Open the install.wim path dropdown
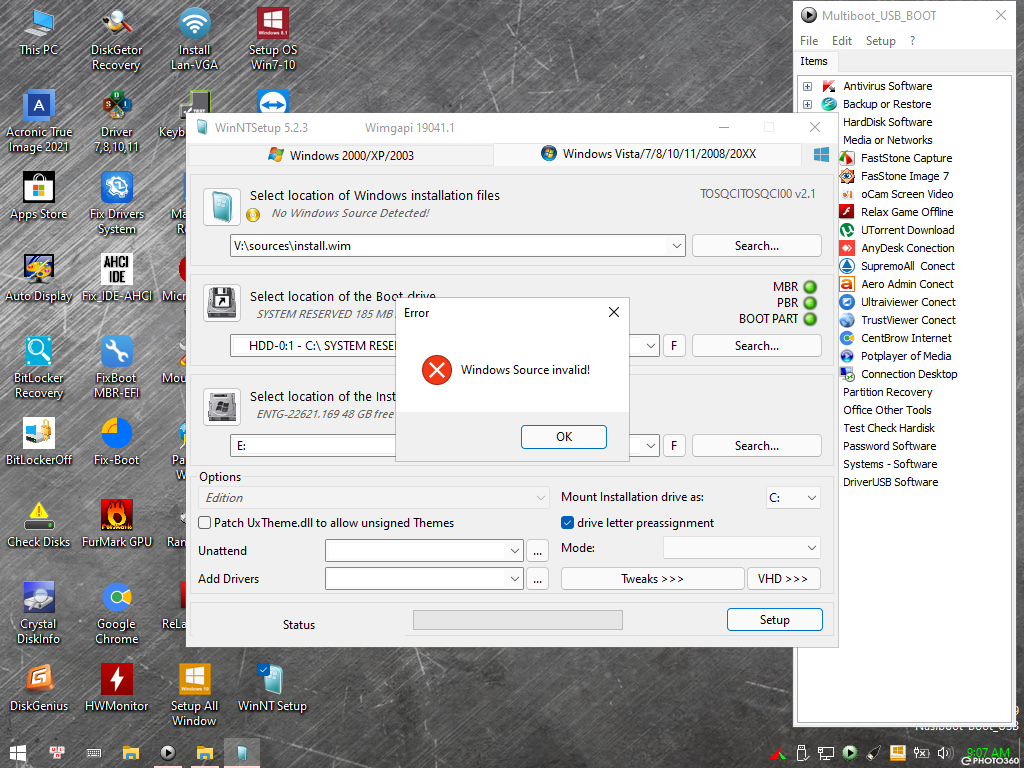1024x768 pixels. pos(676,246)
